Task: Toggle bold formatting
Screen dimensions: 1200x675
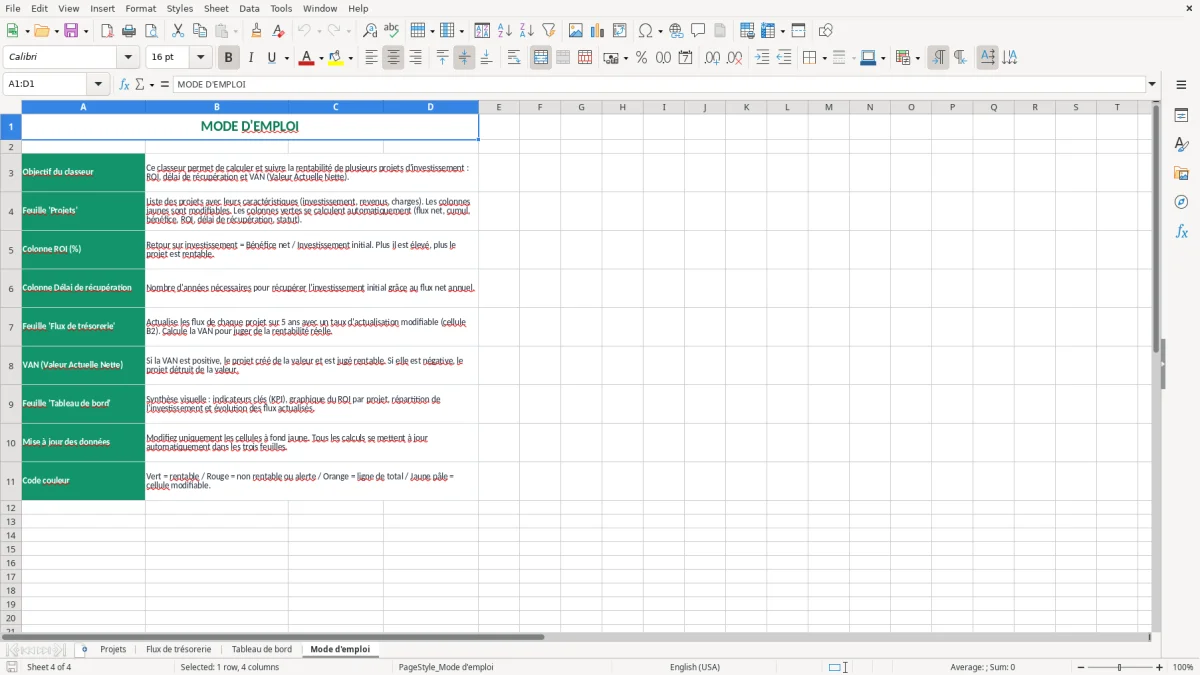Action: click(x=228, y=58)
